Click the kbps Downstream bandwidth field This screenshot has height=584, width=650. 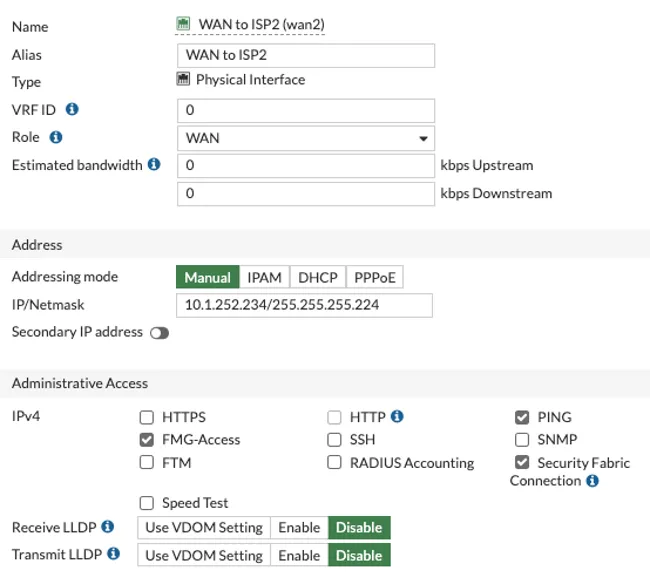pyautogui.click(x=306, y=194)
